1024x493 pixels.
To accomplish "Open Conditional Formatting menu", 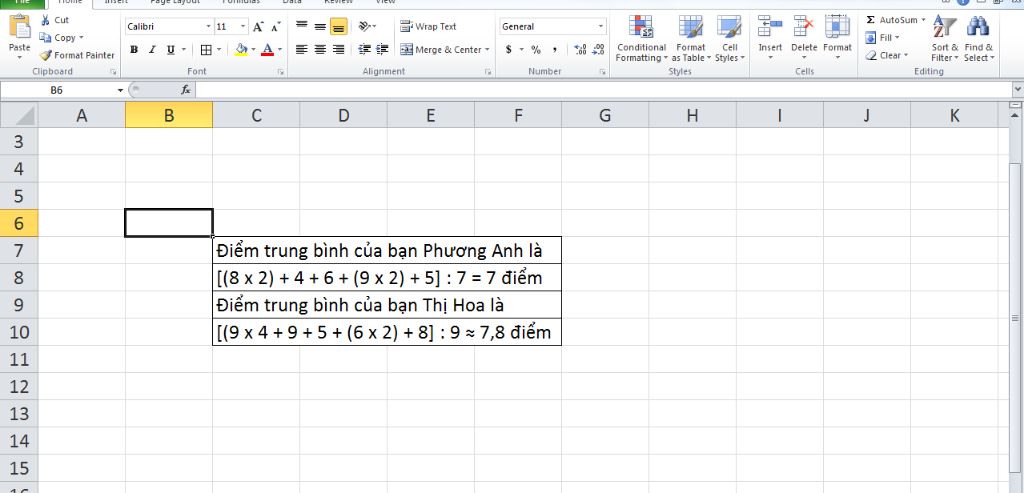I will coord(641,39).
